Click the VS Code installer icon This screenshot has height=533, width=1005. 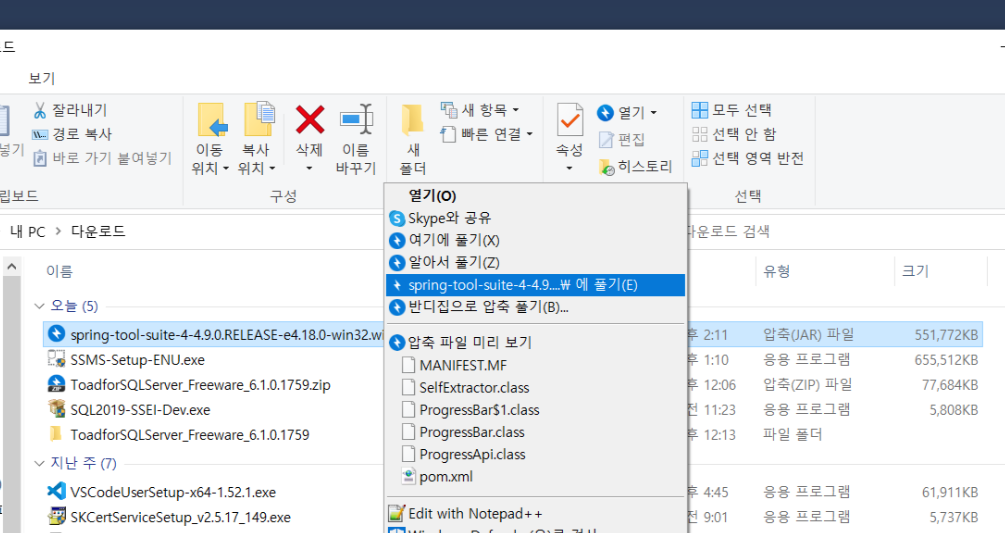click(x=56, y=491)
